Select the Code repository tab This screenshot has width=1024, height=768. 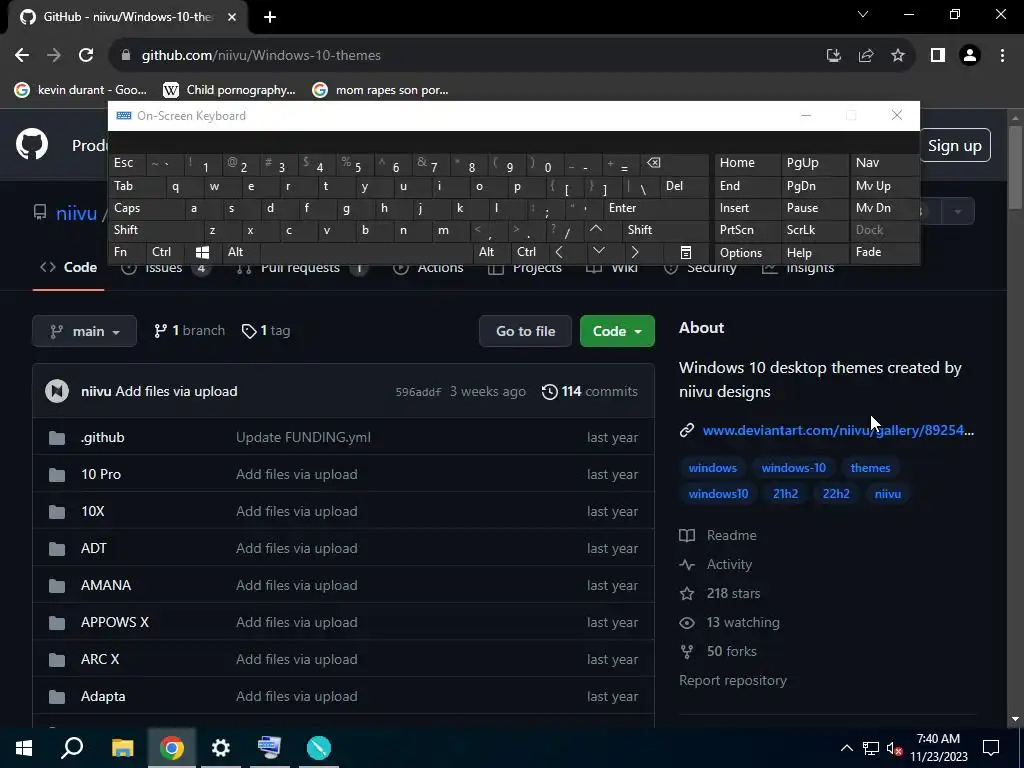[69, 267]
